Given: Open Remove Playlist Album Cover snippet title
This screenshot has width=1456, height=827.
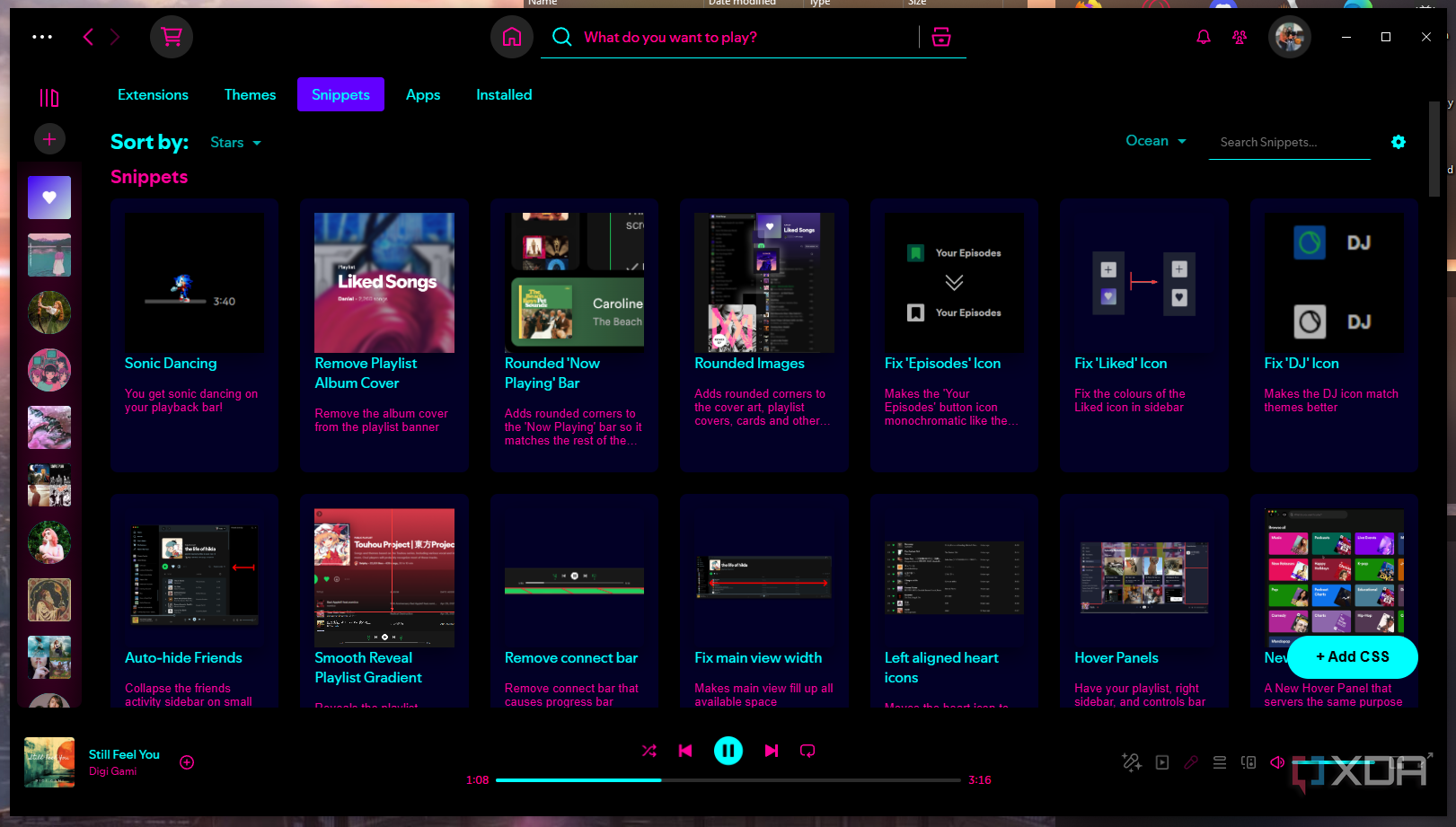Looking at the screenshot, I should (366, 373).
